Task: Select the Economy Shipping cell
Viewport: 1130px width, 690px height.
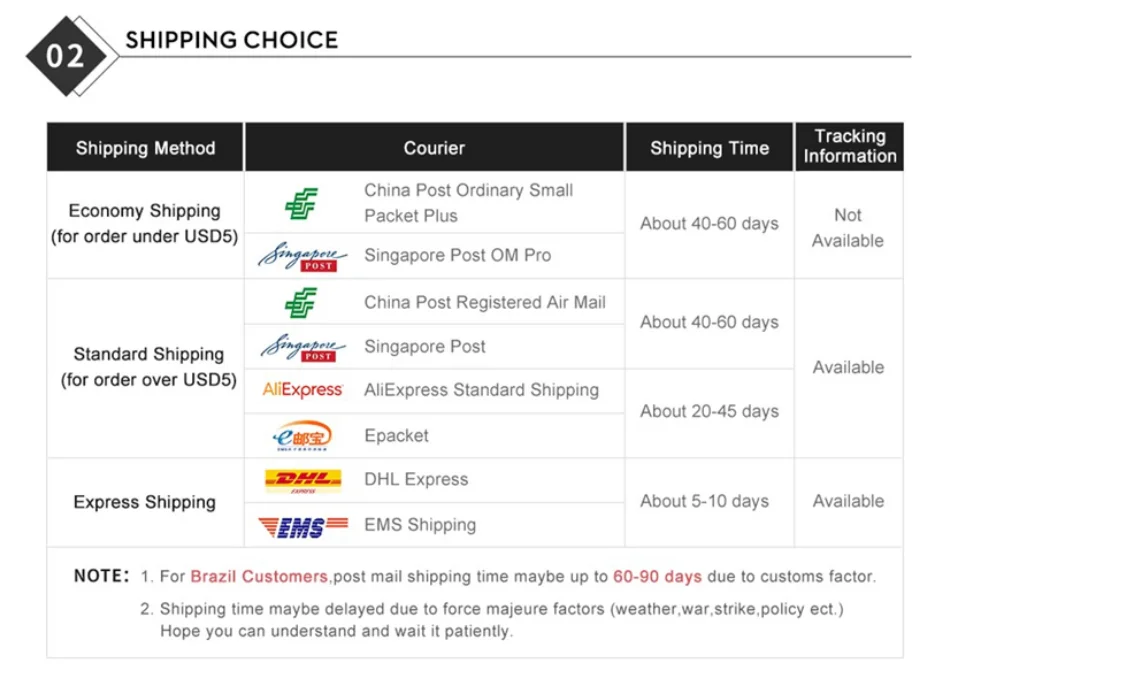Action: (x=145, y=224)
